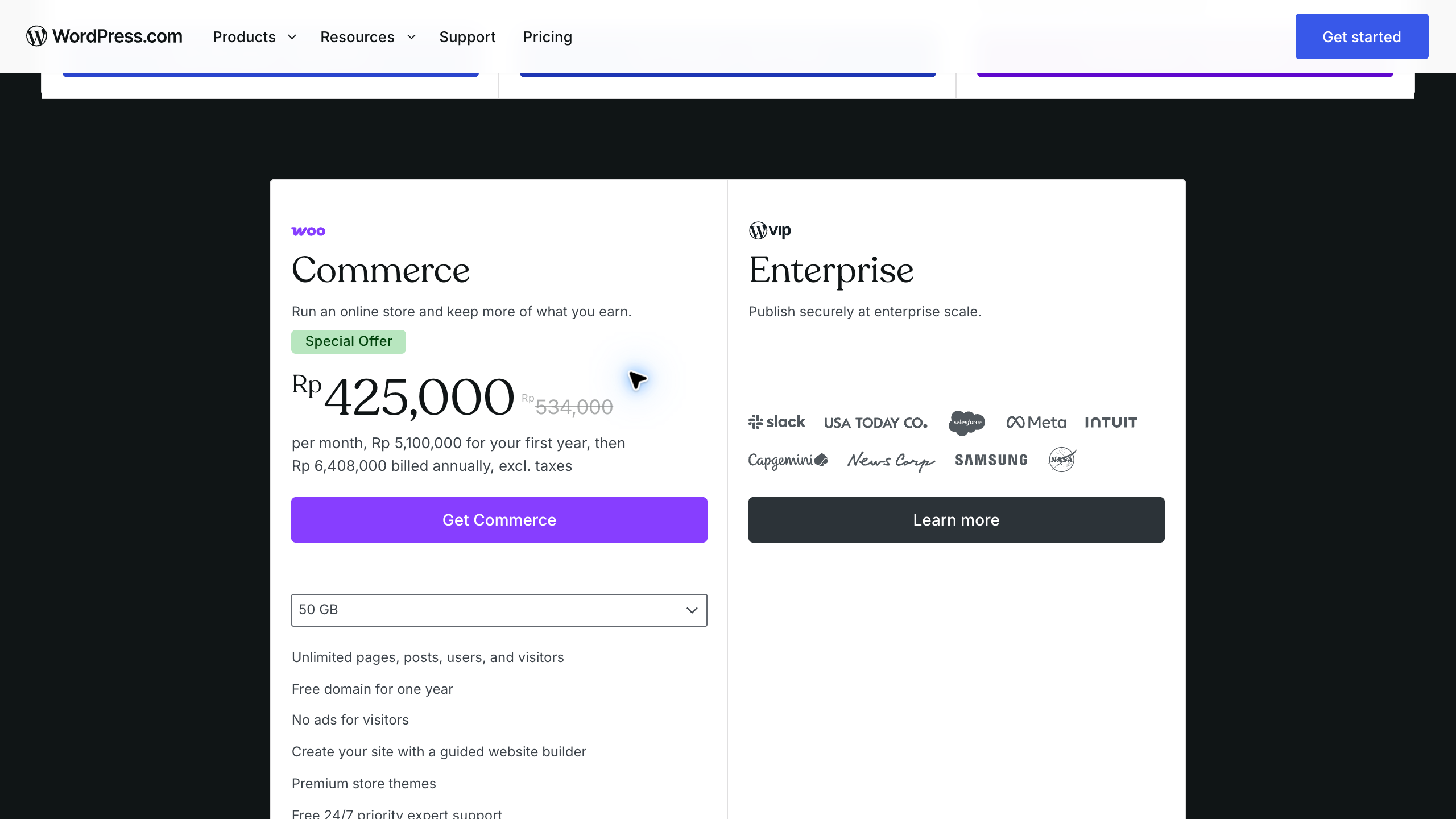
Task: Click the Special Offer badge
Action: tap(349, 341)
